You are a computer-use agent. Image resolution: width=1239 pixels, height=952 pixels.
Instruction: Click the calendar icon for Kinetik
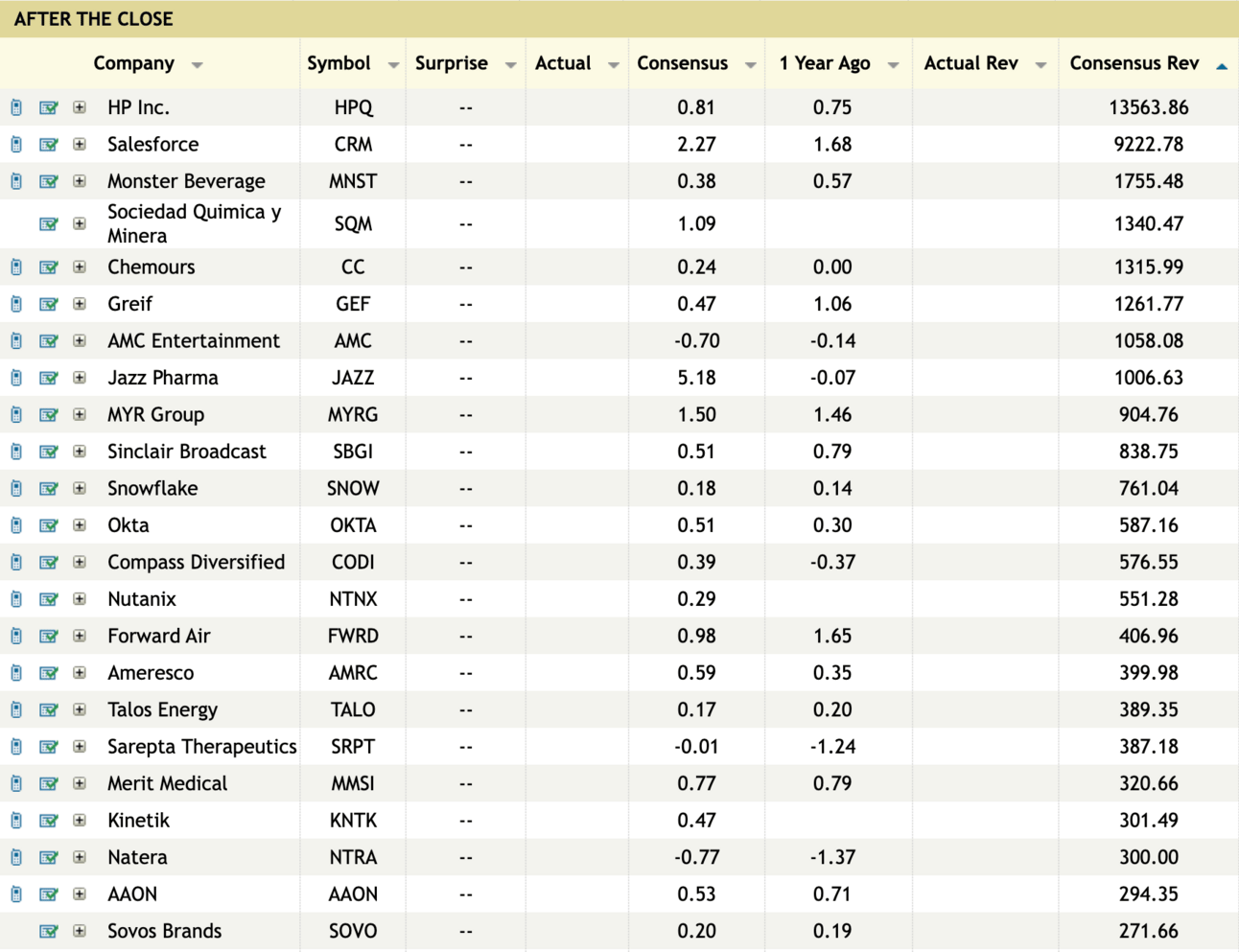coord(49,822)
